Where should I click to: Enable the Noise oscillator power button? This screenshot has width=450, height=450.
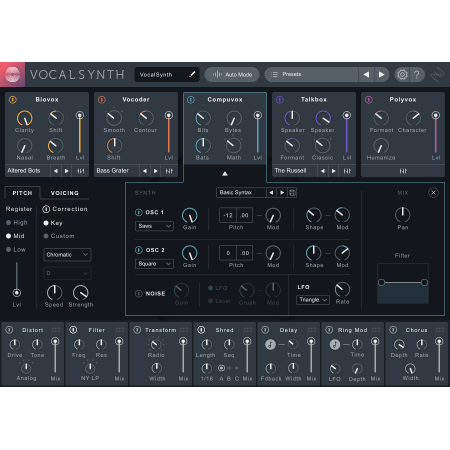click(x=138, y=294)
